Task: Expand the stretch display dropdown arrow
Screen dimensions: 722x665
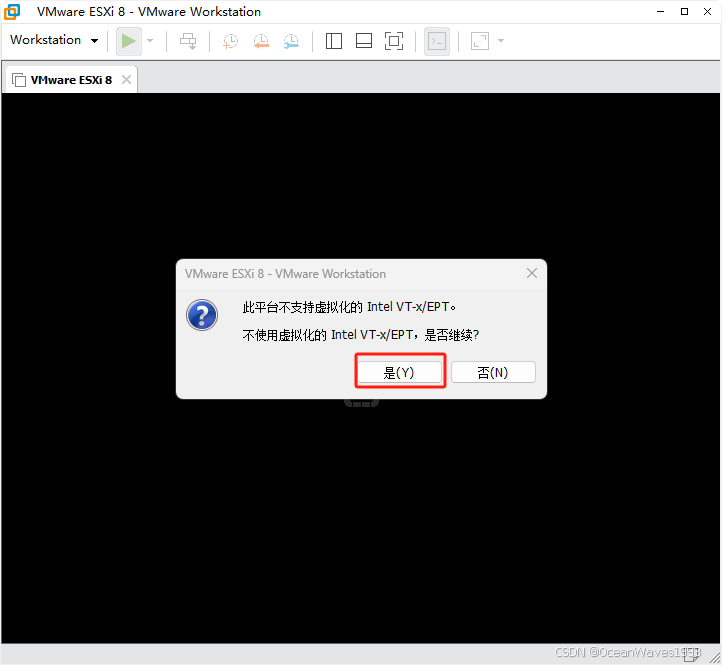Action: [501, 41]
